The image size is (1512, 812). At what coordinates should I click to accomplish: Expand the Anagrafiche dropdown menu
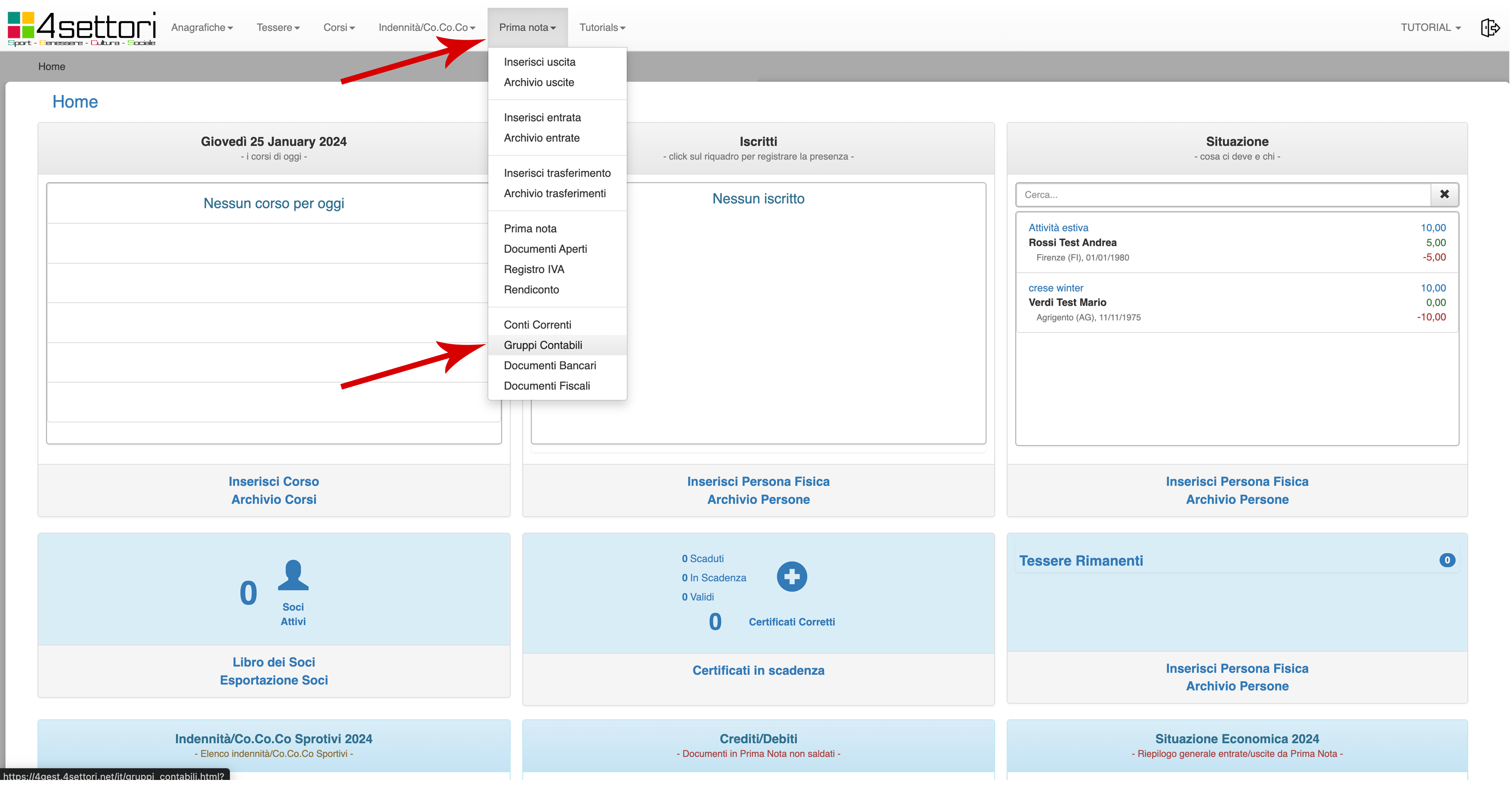(202, 28)
